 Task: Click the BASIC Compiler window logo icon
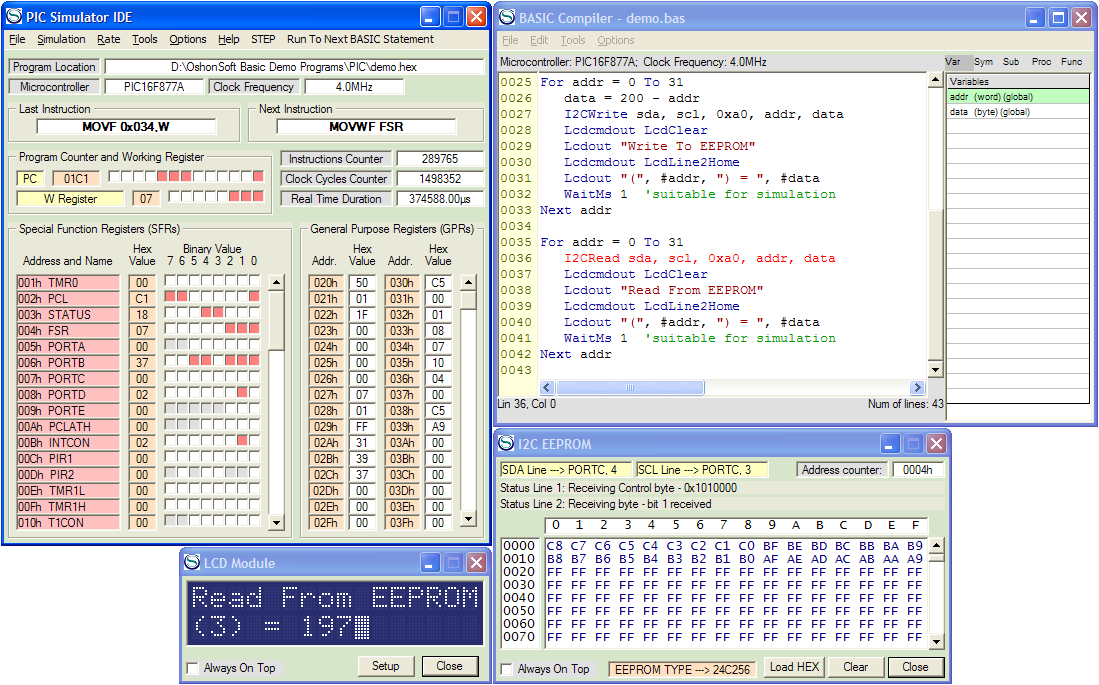pyautogui.click(x=507, y=18)
